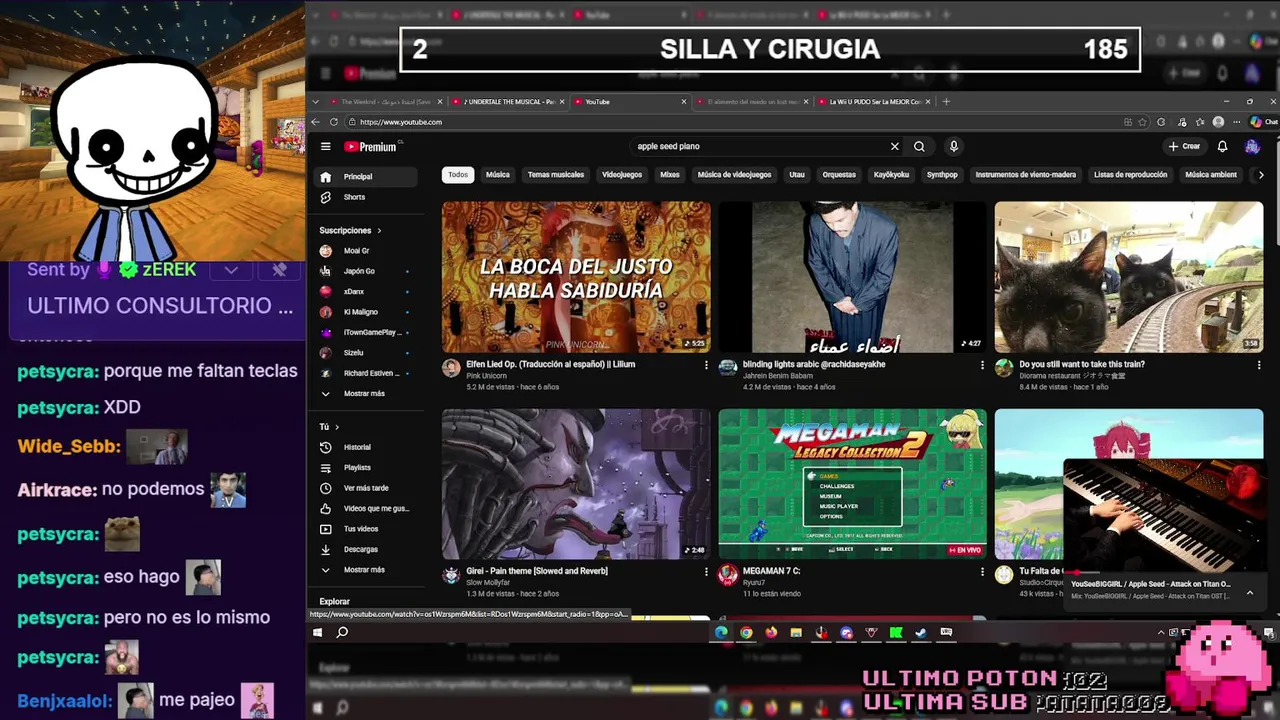Show hidden system tray icons chevron
Viewport: 1280px width, 720px height.
pyautogui.click(x=1161, y=632)
